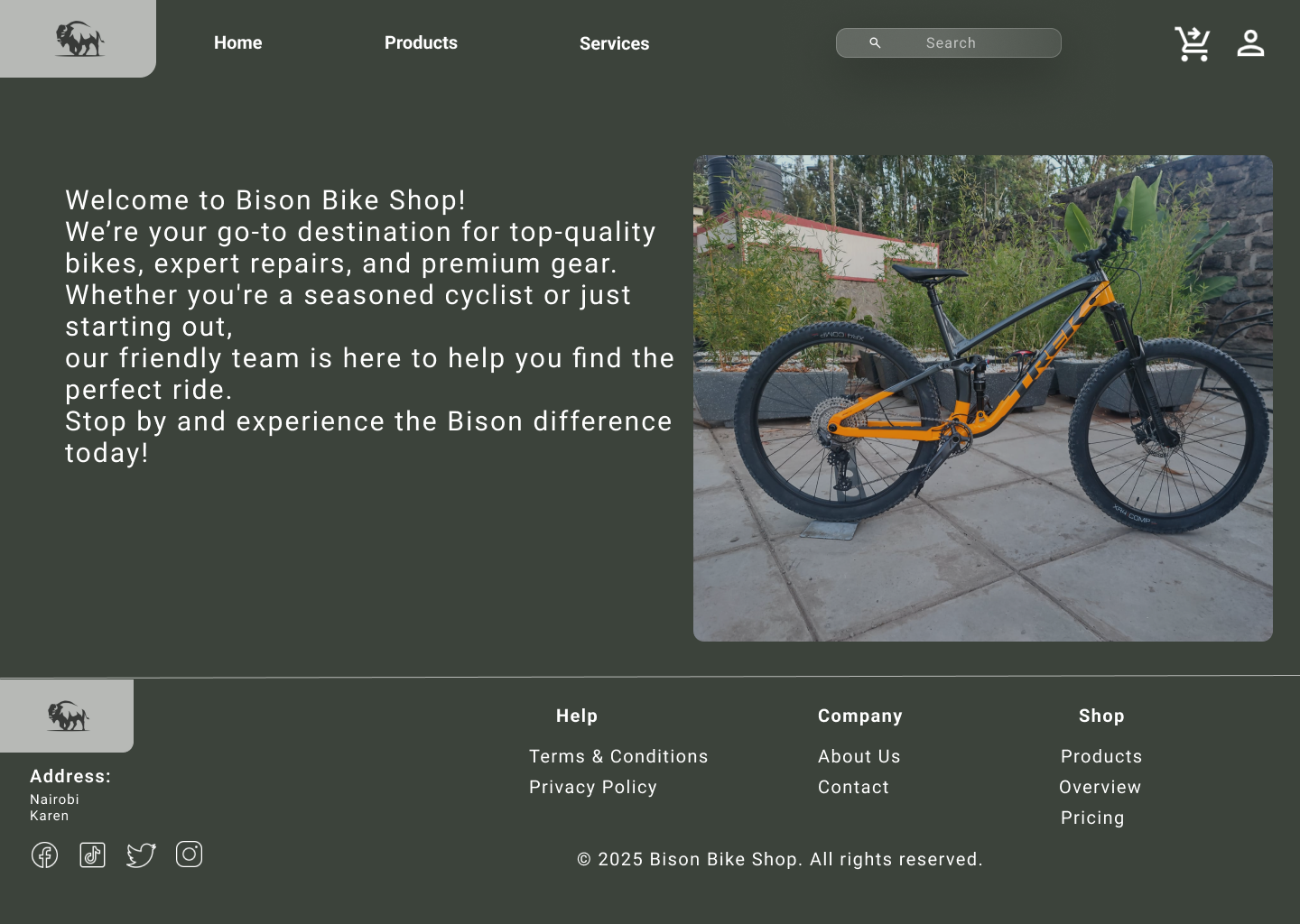The image size is (1300, 924).
Task: Click the search magnifier icon
Action: (875, 42)
